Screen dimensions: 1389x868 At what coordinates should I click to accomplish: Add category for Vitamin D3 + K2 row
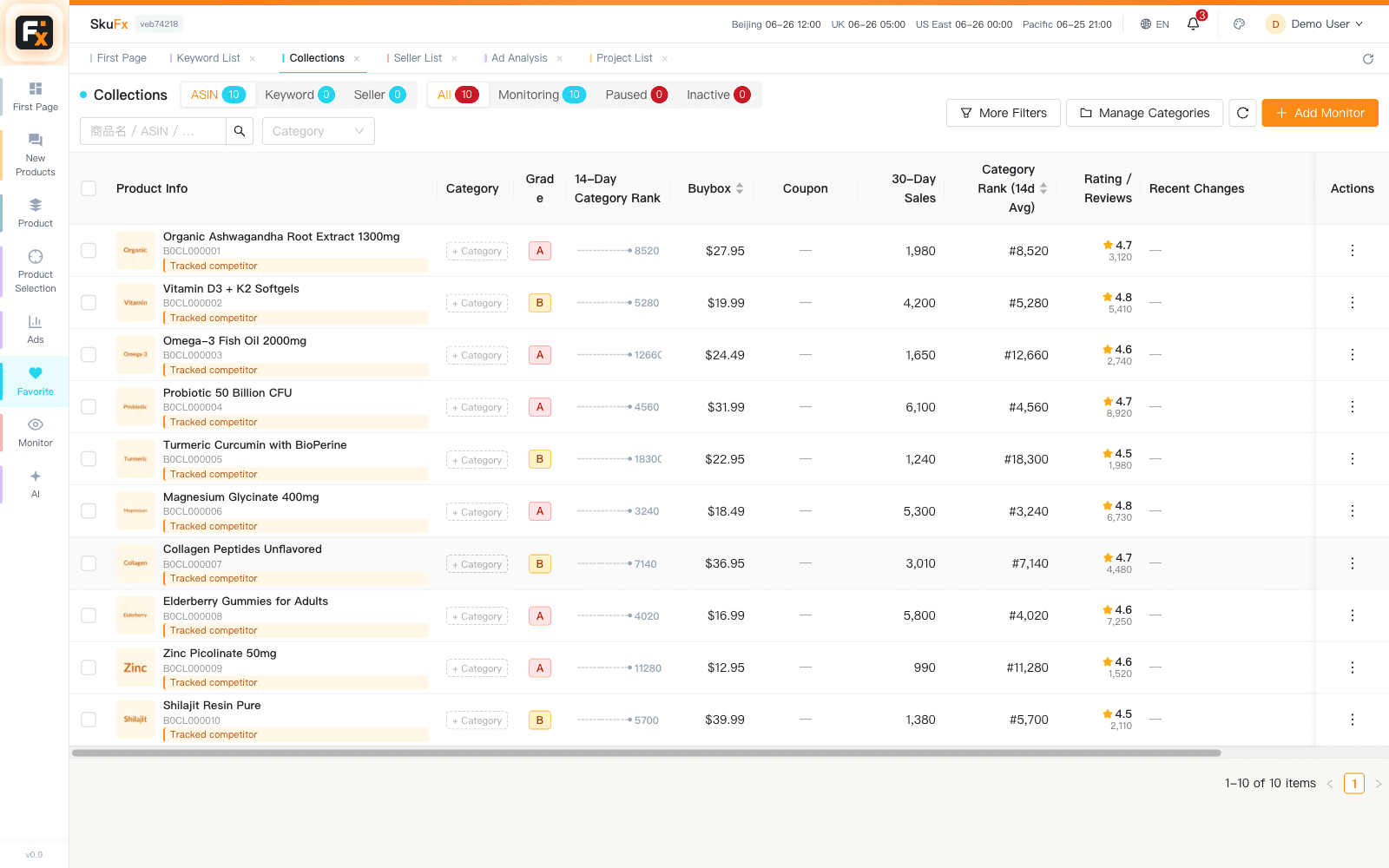[x=477, y=303]
